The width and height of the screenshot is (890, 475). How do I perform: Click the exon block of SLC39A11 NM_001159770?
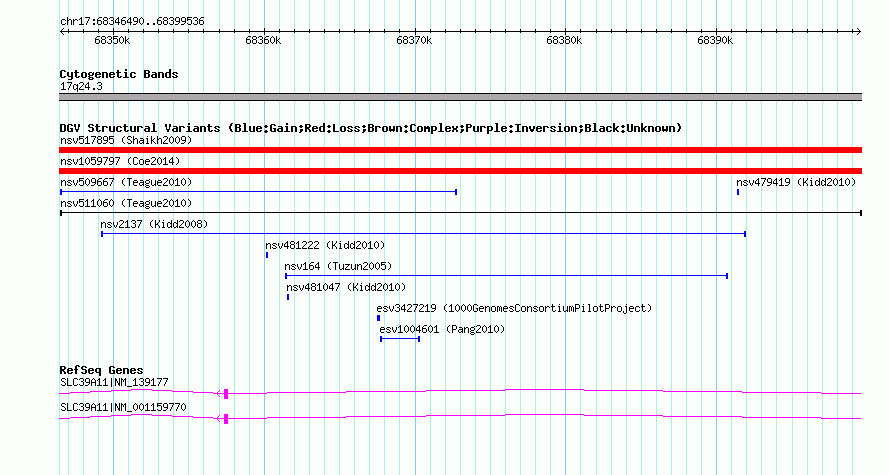(x=226, y=419)
